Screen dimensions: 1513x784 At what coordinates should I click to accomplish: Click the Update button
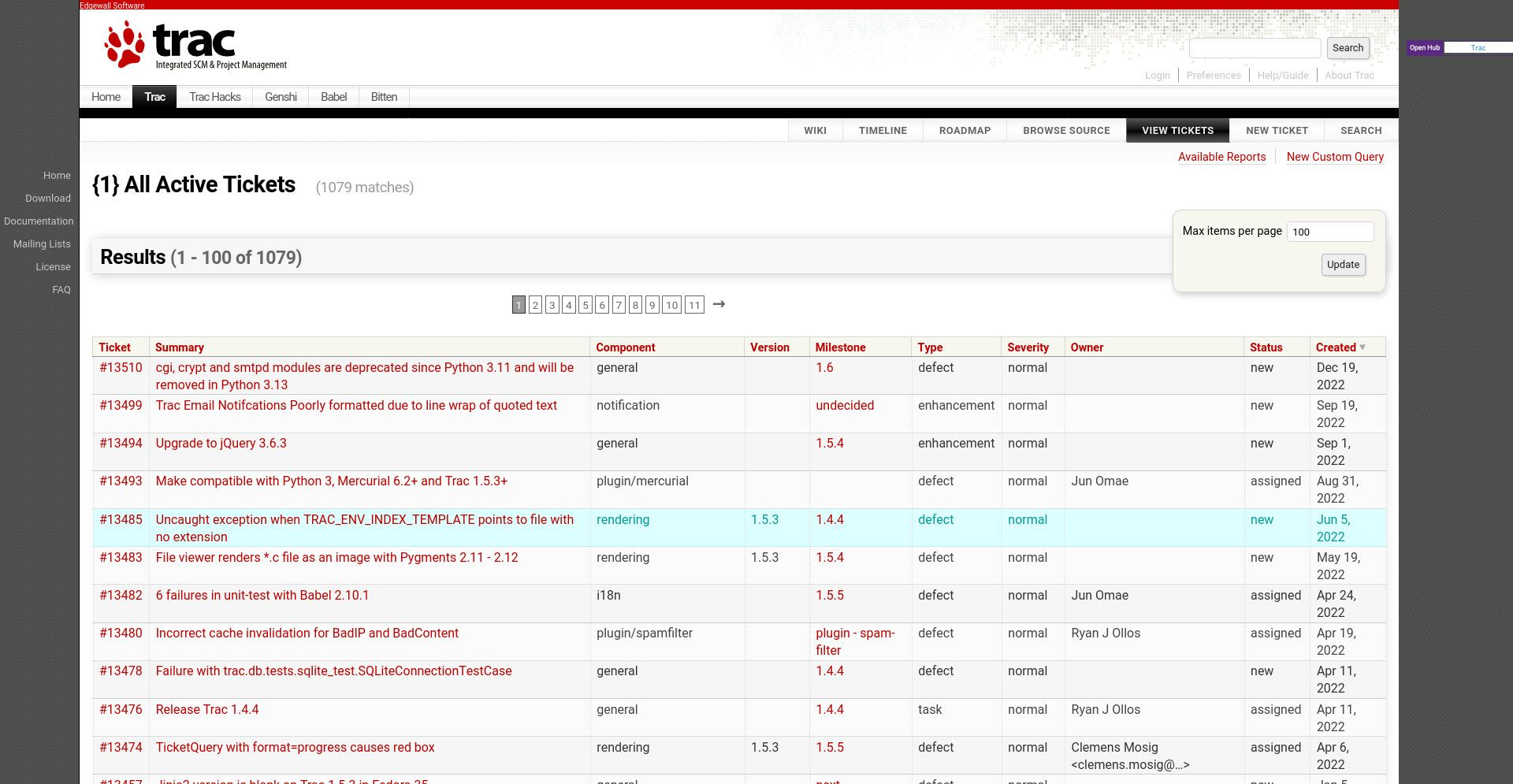pyautogui.click(x=1343, y=265)
